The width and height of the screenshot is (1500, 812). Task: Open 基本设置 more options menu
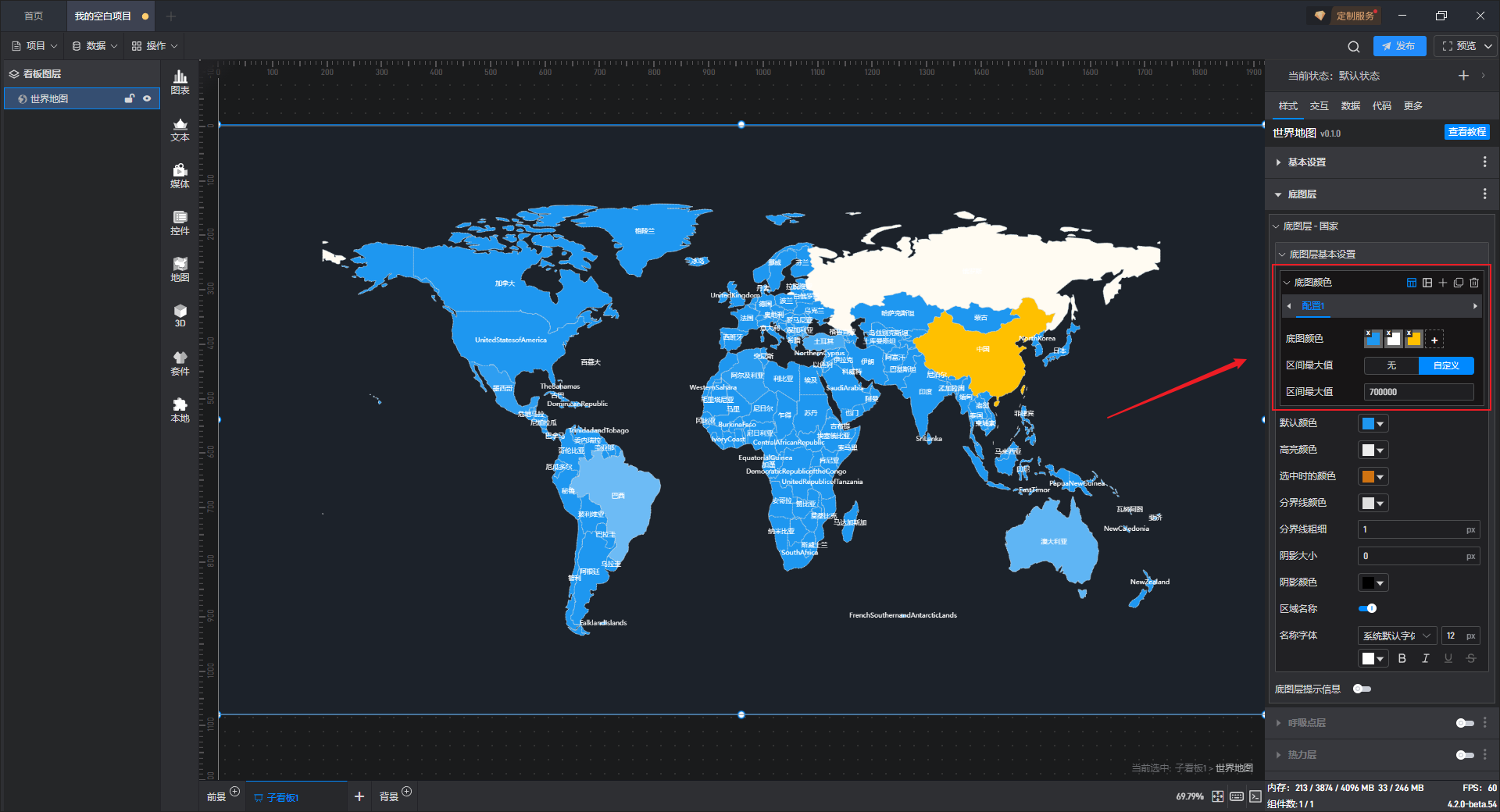tap(1485, 162)
